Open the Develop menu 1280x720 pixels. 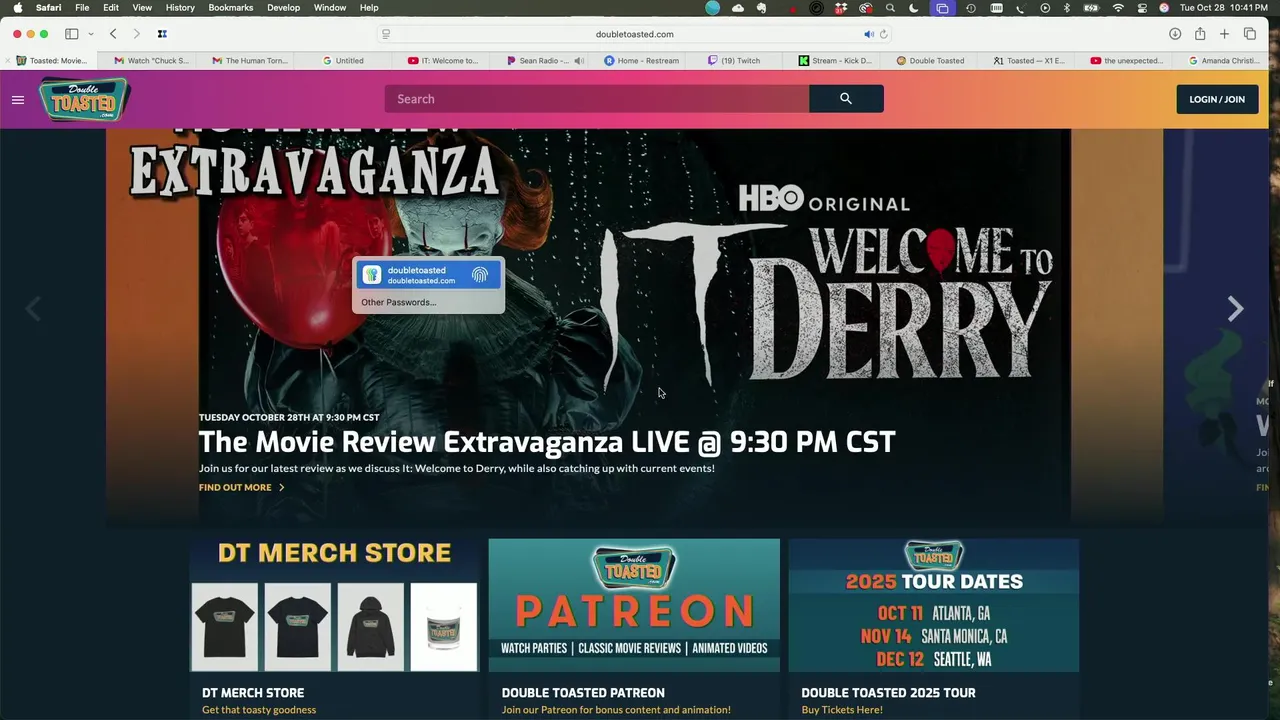tap(283, 8)
